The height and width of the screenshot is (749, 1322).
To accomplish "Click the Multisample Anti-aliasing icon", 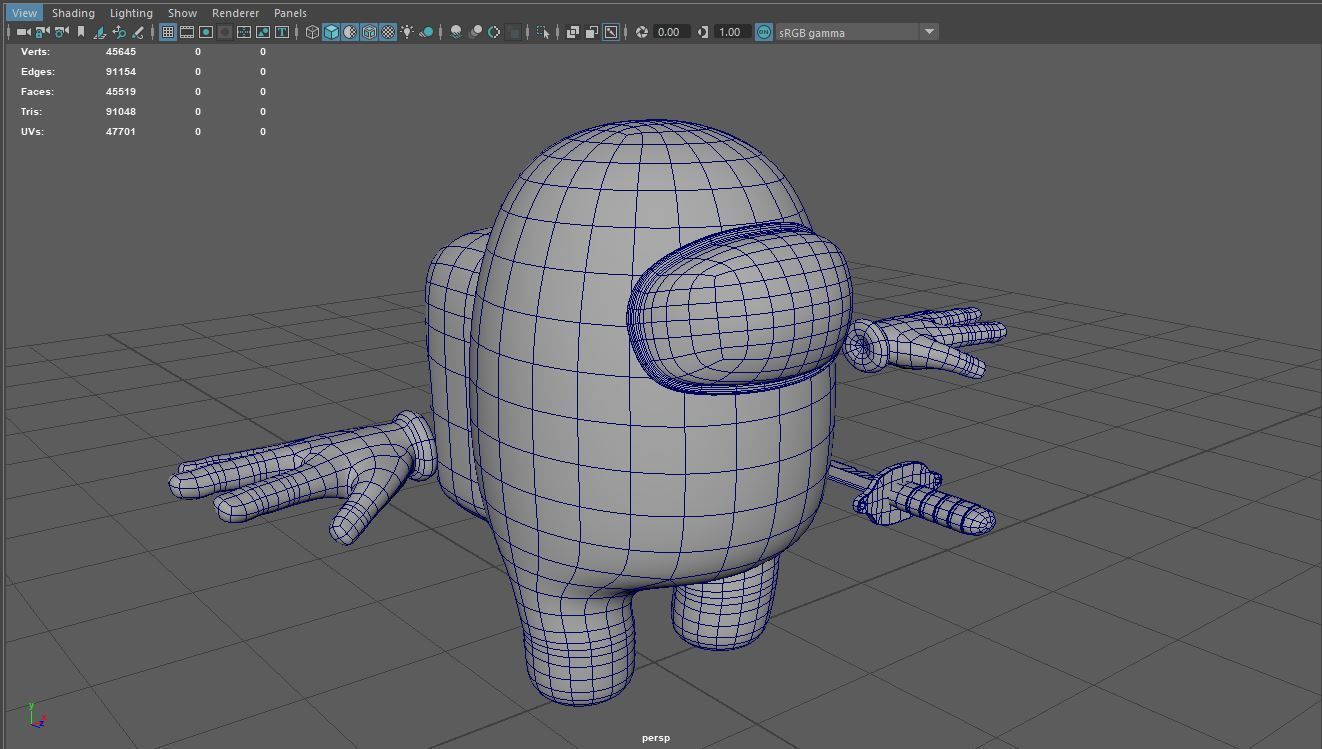I will click(494, 32).
